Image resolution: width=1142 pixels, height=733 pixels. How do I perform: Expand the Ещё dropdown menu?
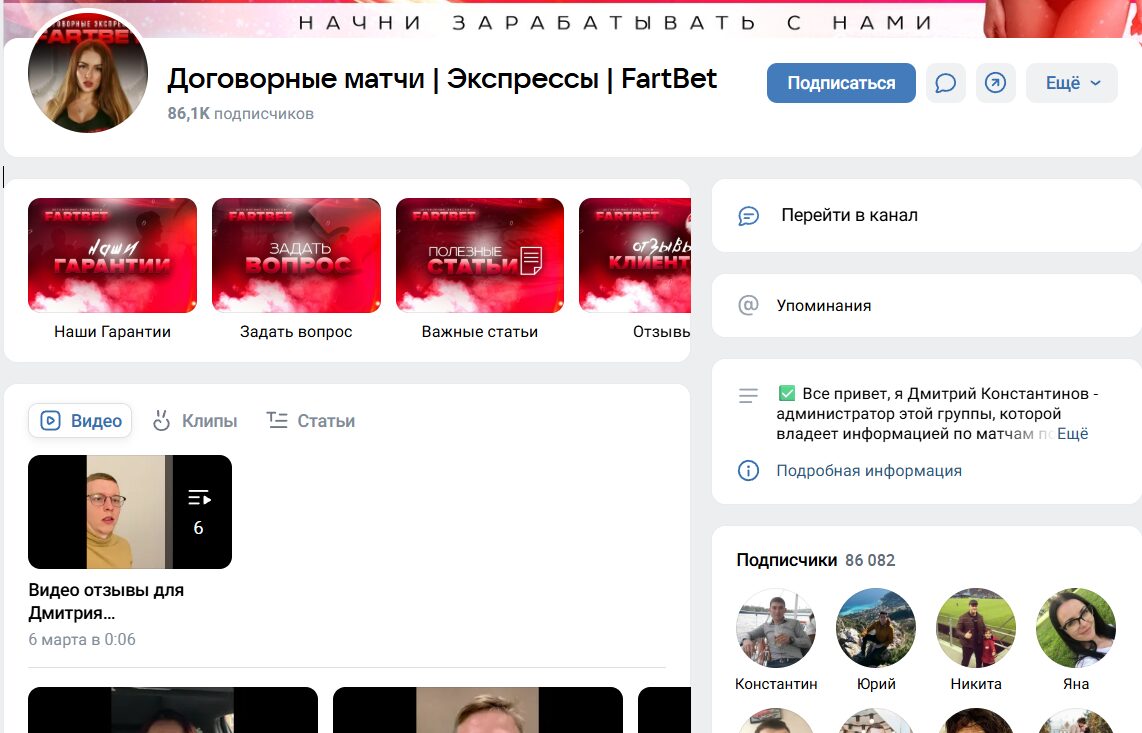[1071, 83]
